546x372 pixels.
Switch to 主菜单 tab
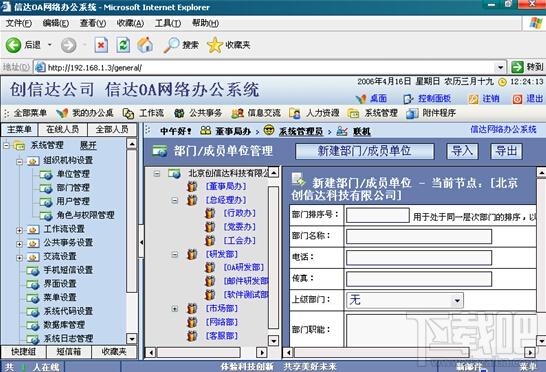click(x=19, y=130)
